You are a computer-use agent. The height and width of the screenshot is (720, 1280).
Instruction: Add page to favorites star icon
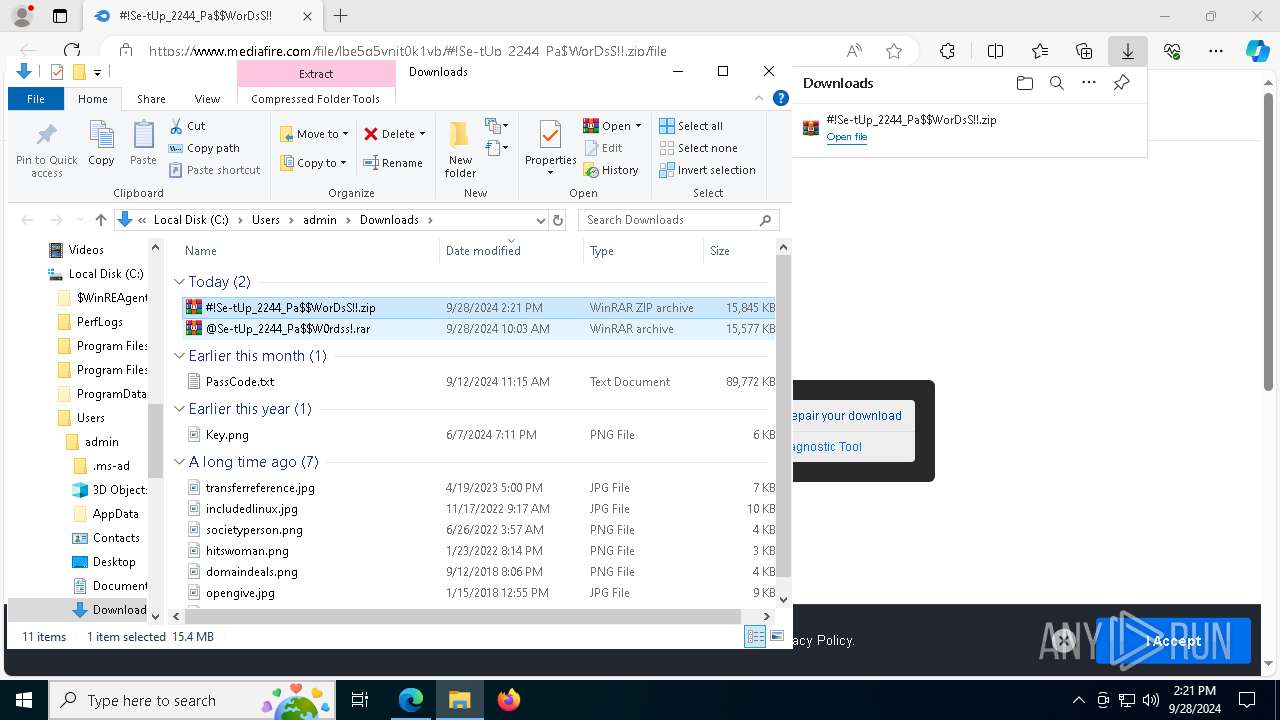[x=894, y=51]
